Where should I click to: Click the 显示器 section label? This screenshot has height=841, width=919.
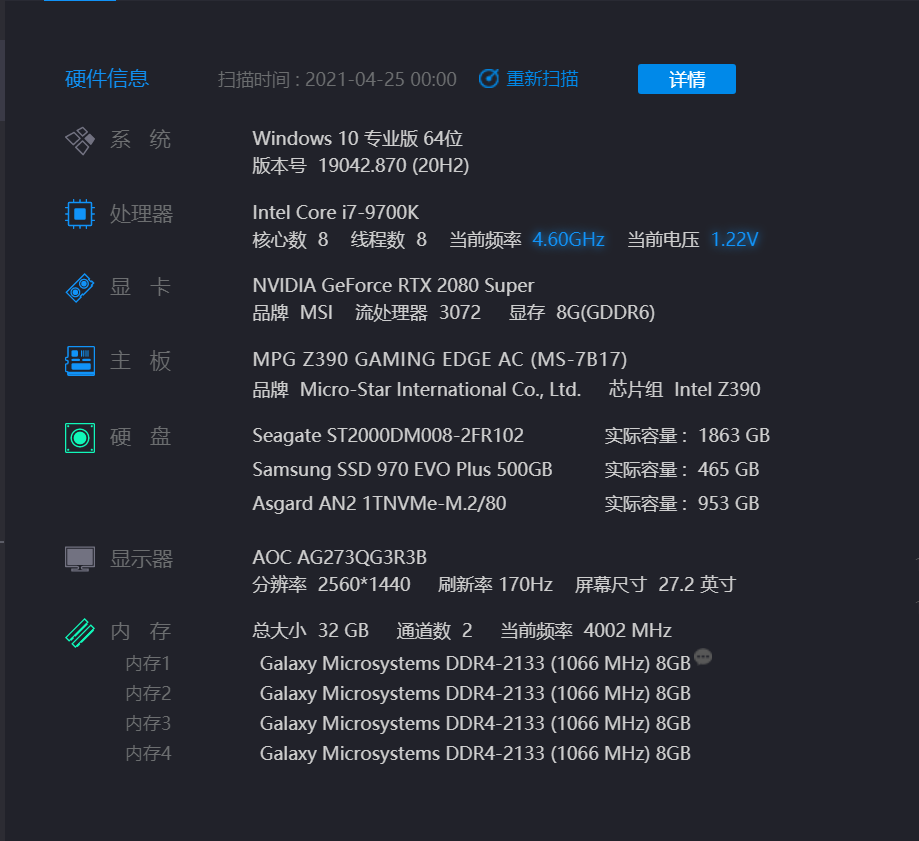click(x=141, y=559)
